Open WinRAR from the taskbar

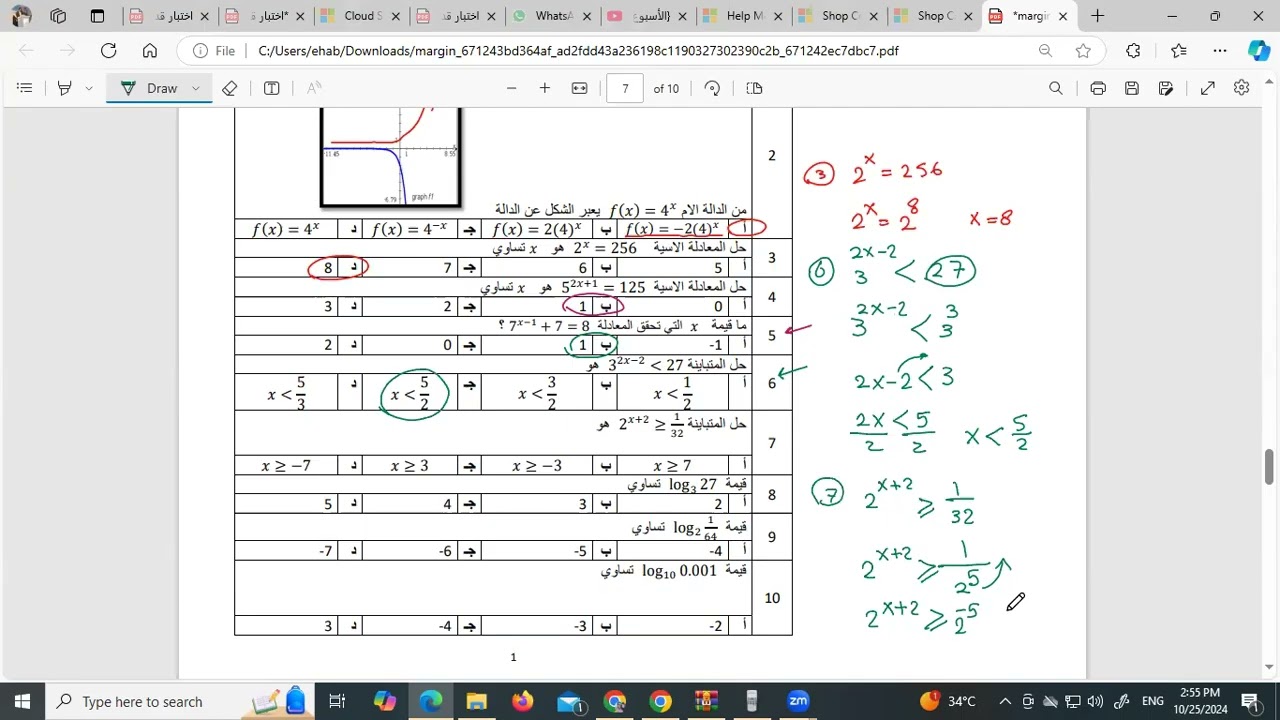pos(706,701)
